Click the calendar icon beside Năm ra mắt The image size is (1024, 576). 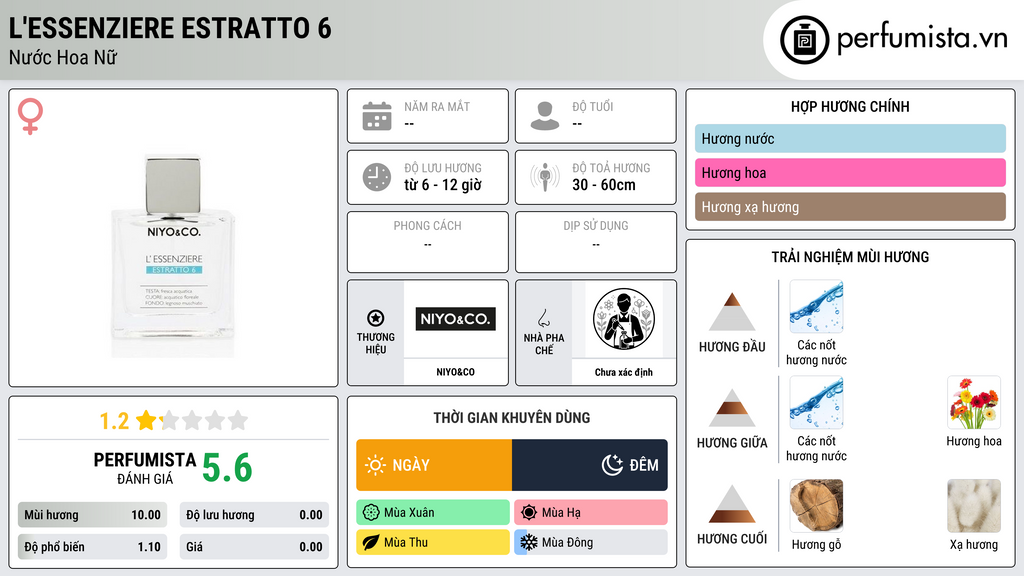click(x=377, y=116)
